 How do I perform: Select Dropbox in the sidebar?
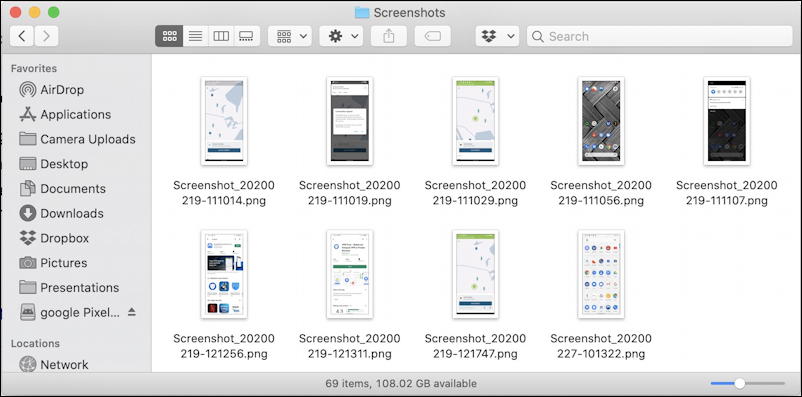[54, 238]
